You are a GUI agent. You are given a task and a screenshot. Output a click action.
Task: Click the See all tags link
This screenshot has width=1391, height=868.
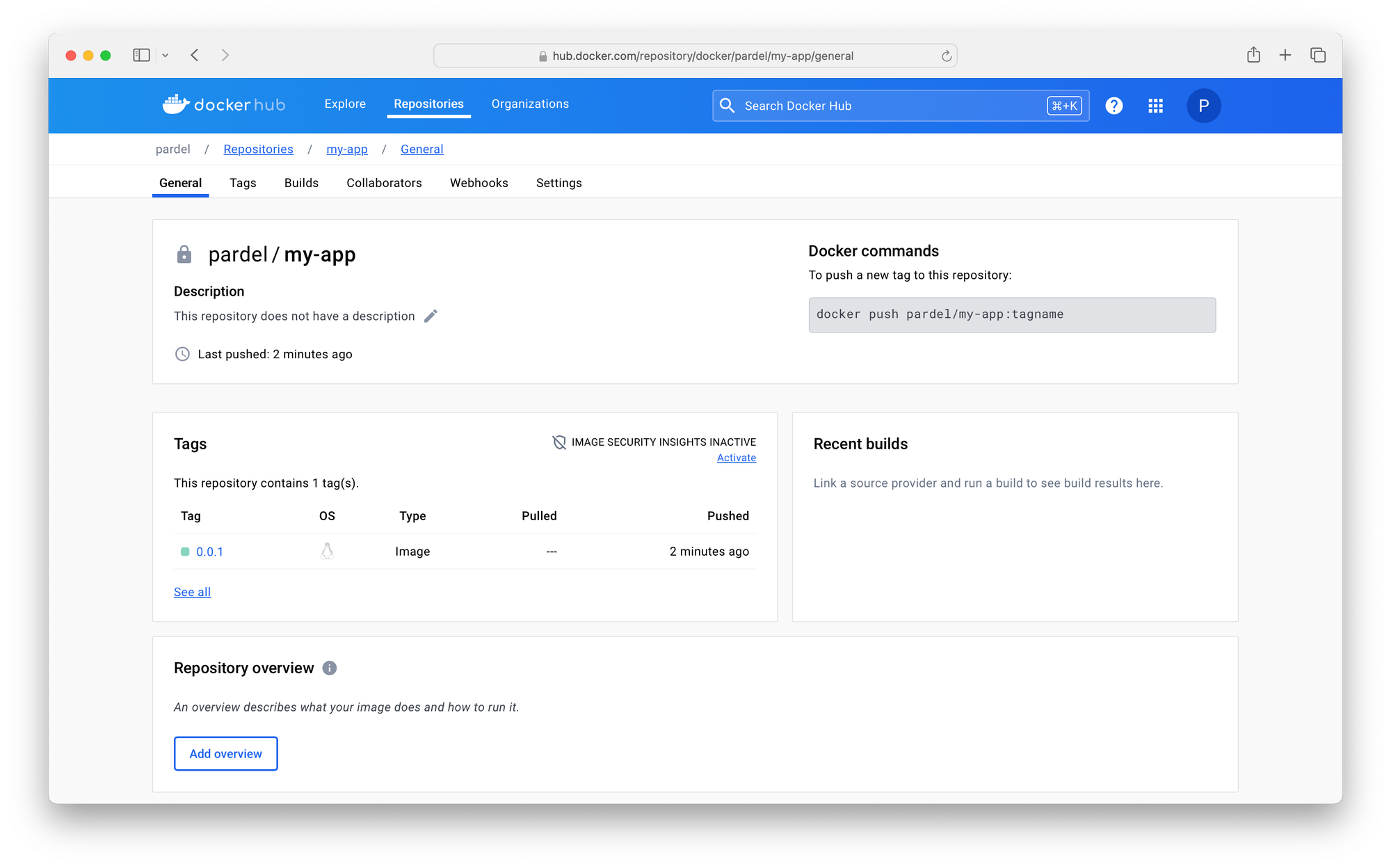[192, 592]
